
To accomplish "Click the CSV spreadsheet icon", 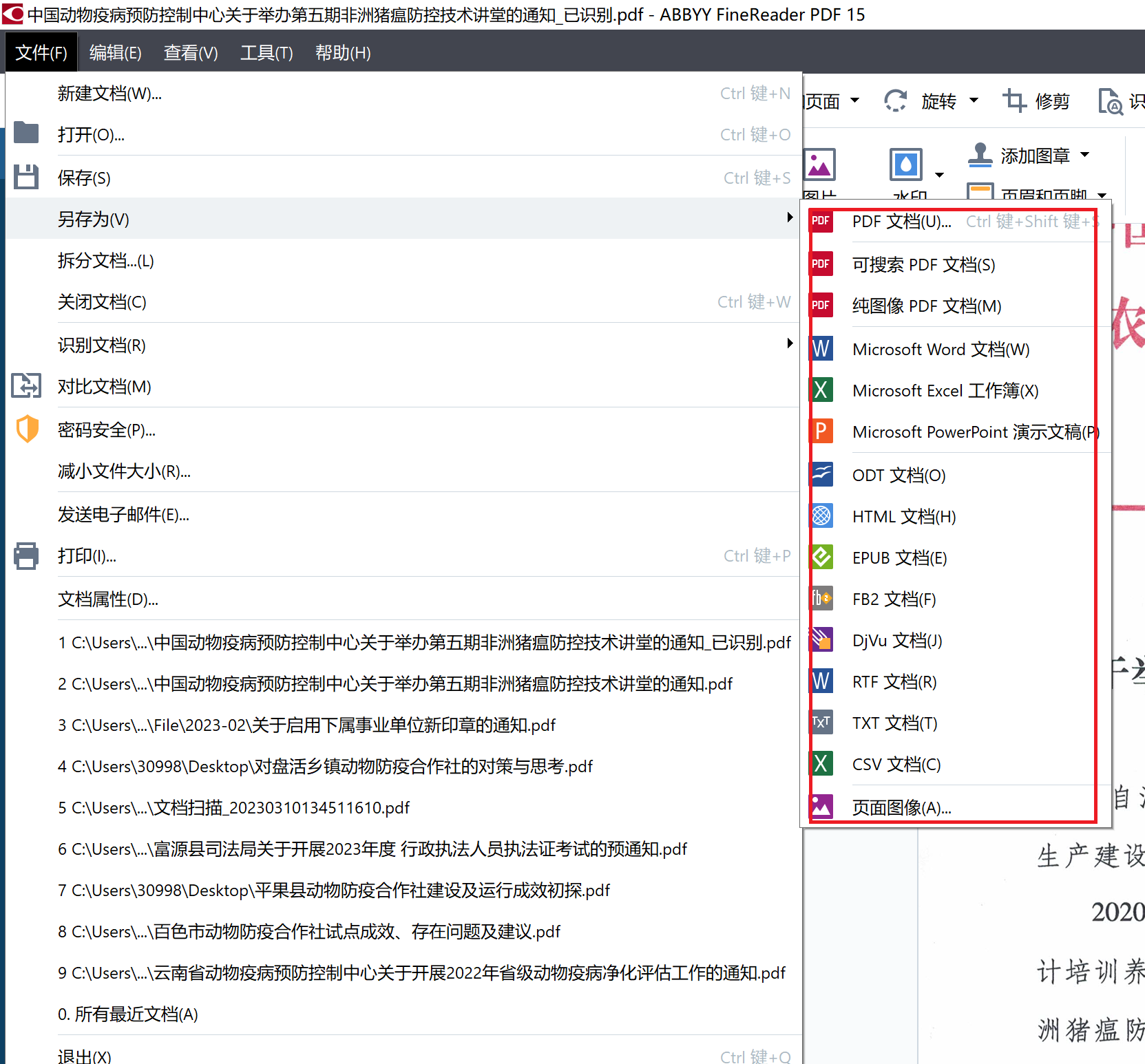I will coord(821,763).
